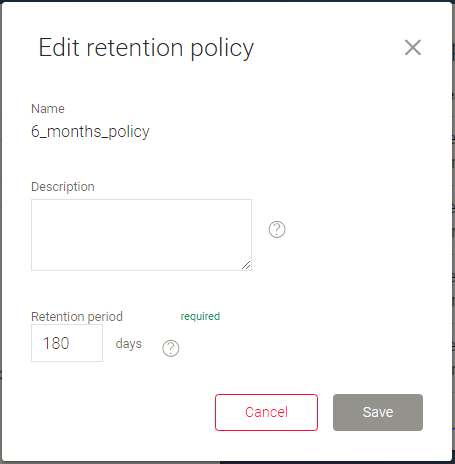Screen dimensions: 455x464
Task: Click the Description label
Action: 63,187
